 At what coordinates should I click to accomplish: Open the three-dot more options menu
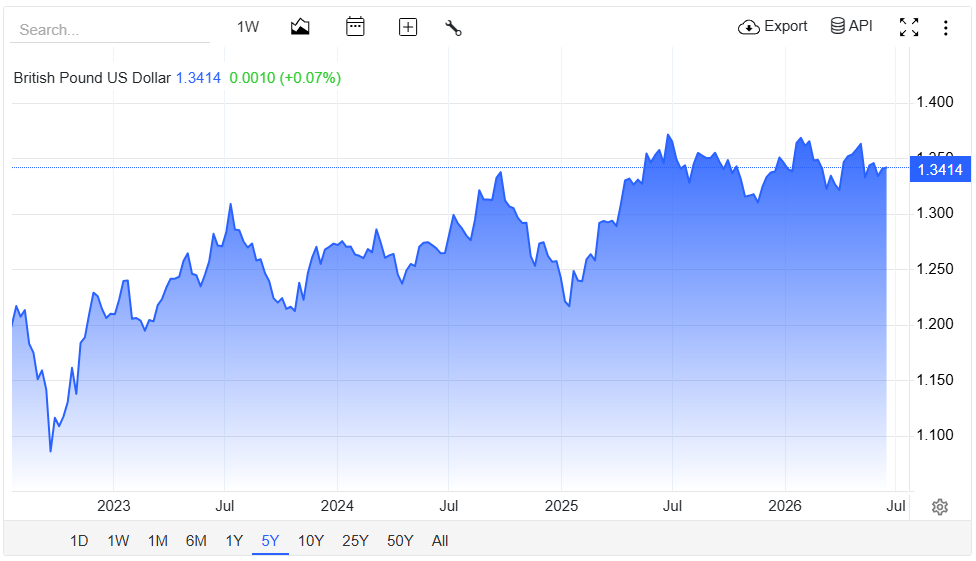tap(946, 27)
